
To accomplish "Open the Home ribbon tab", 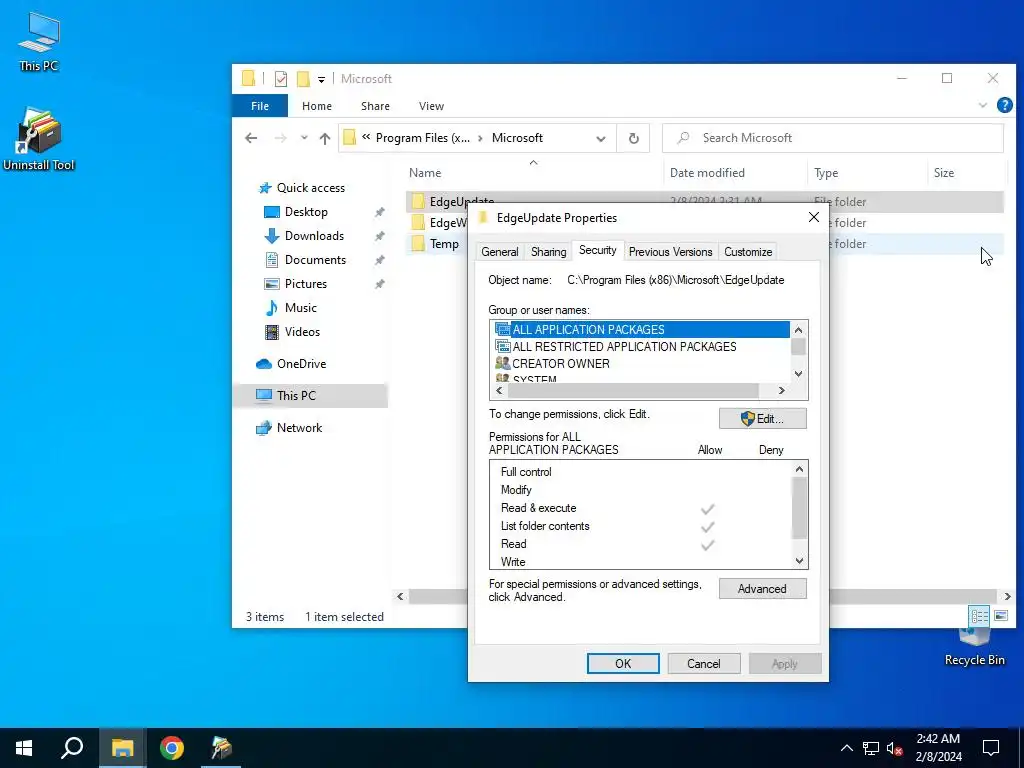I will point(317,106).
